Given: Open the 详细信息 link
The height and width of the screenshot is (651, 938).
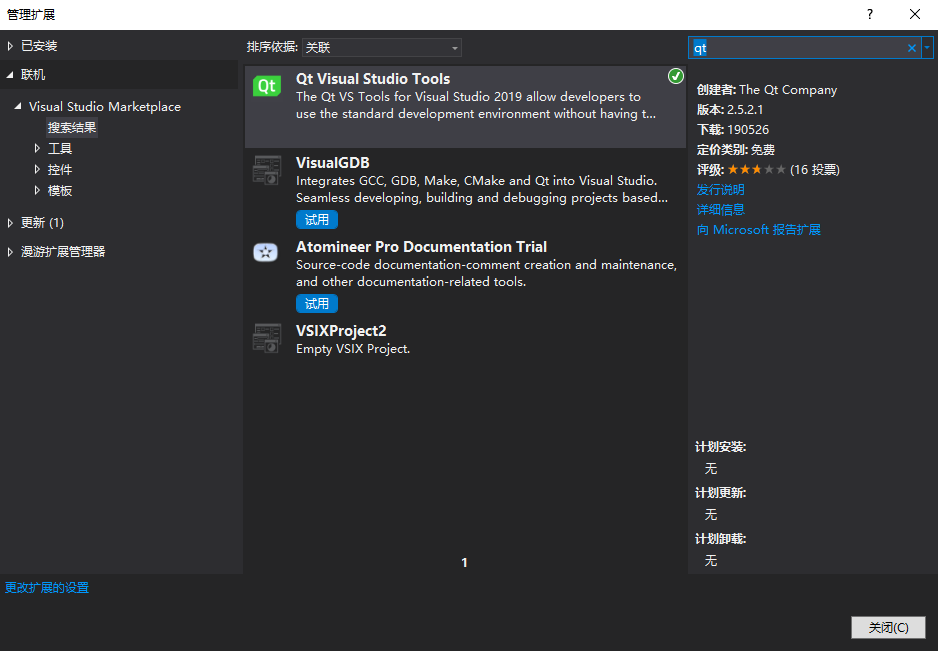Looking at the screenshot, I should coord(720,209).
